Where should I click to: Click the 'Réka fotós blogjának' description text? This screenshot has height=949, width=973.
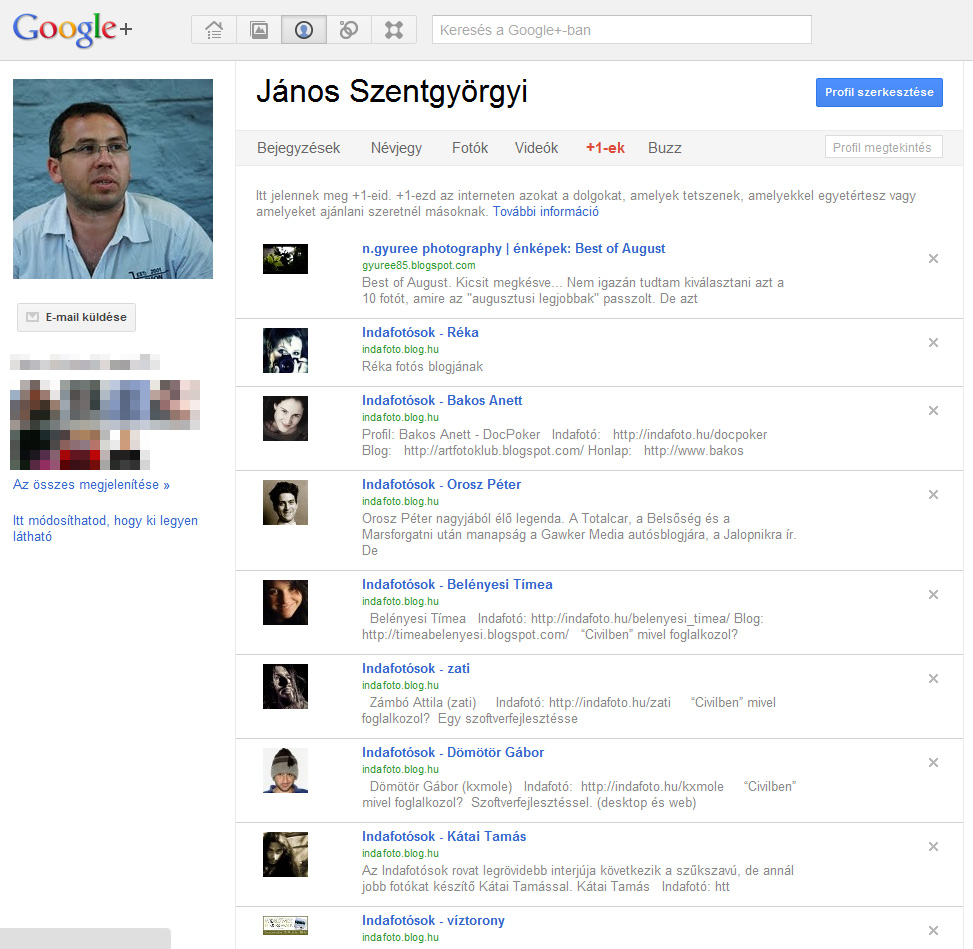tap(423, 367)
